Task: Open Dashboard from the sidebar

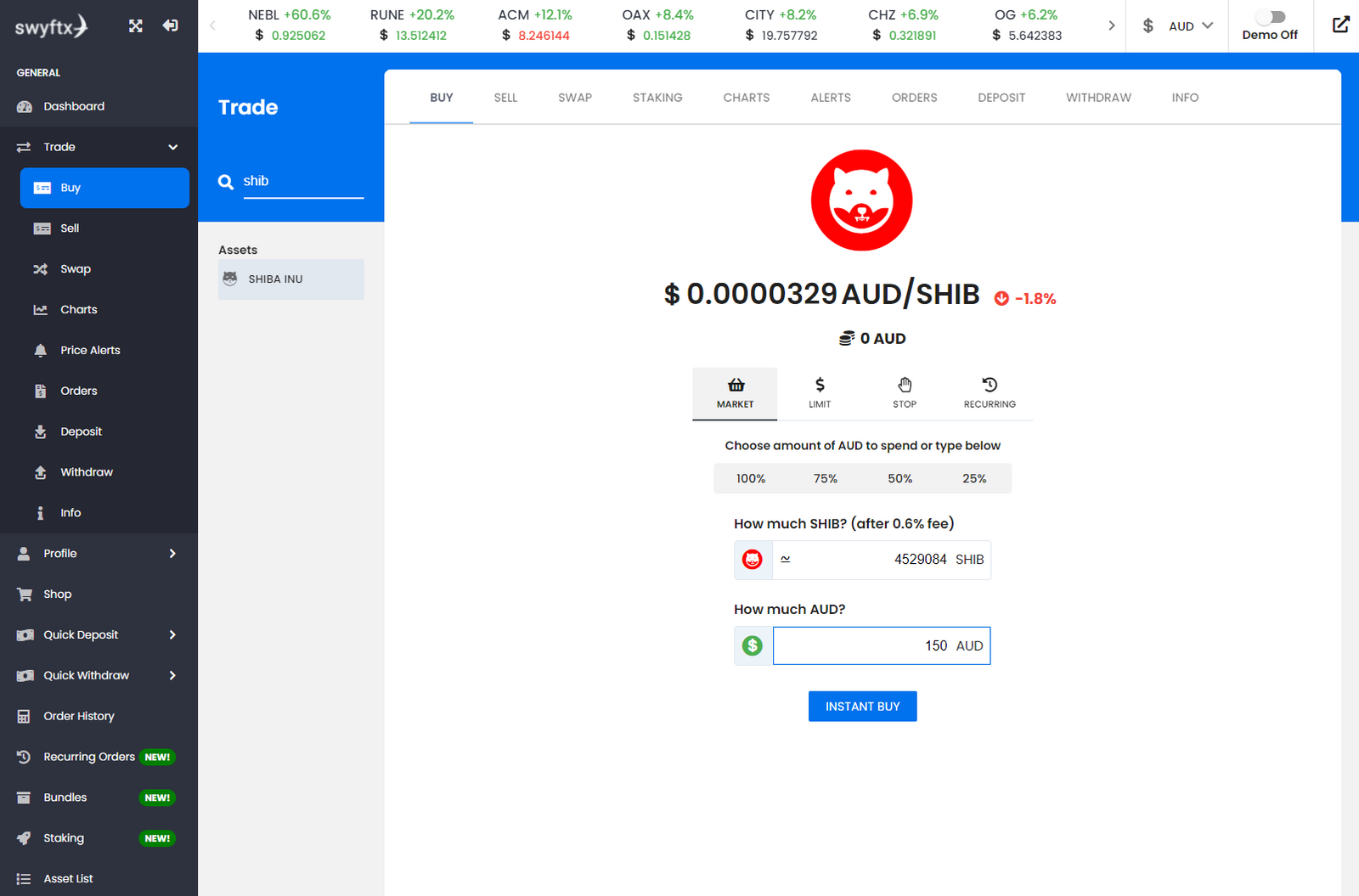Action: (99, 106)
